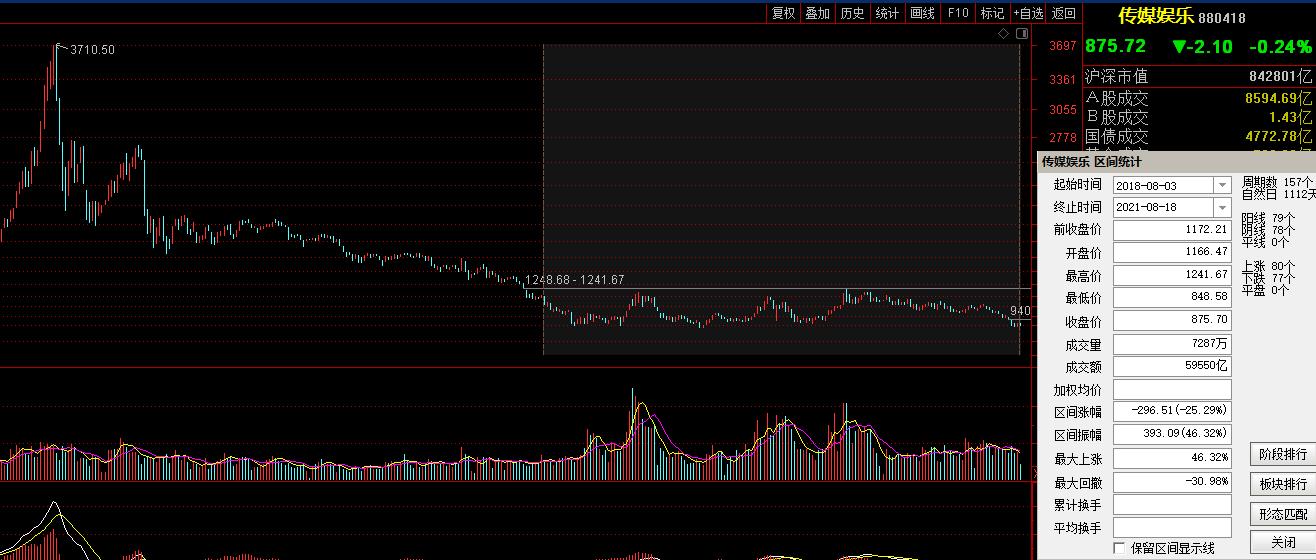Screen dimensions: 1316x560
Task: Click the 板块排行 button
Action: coord(1282,484)
